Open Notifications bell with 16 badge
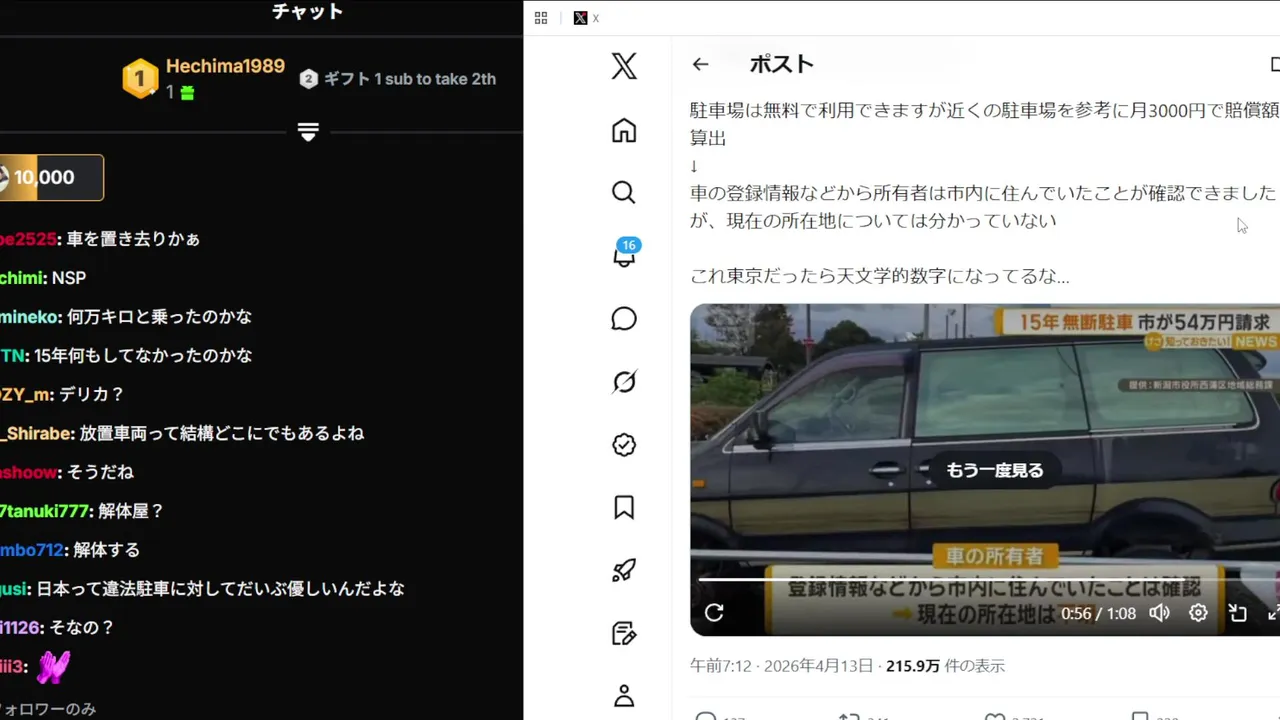Image resolution: width=1280 pixels, height=720 pixels. [x=624, y=255]
